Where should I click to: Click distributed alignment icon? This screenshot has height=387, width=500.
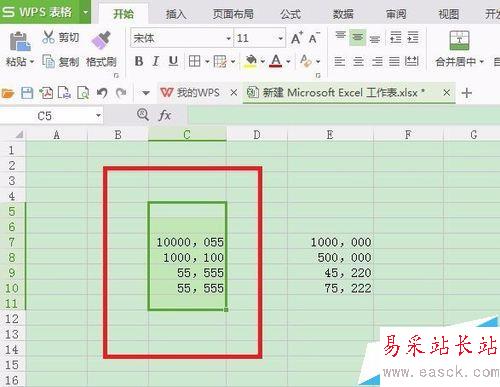point(411,61)
